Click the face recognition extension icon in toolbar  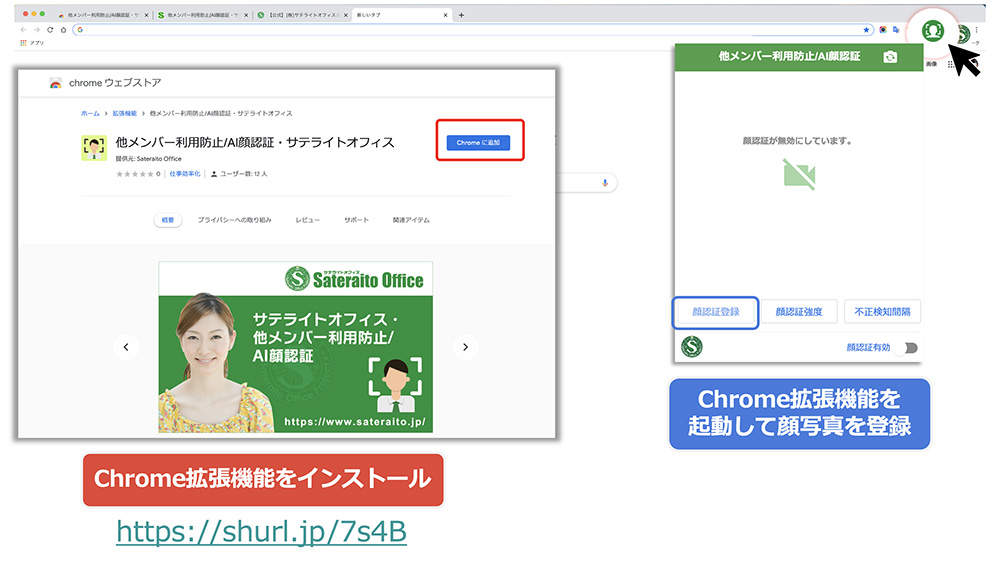tap(932, 30)
